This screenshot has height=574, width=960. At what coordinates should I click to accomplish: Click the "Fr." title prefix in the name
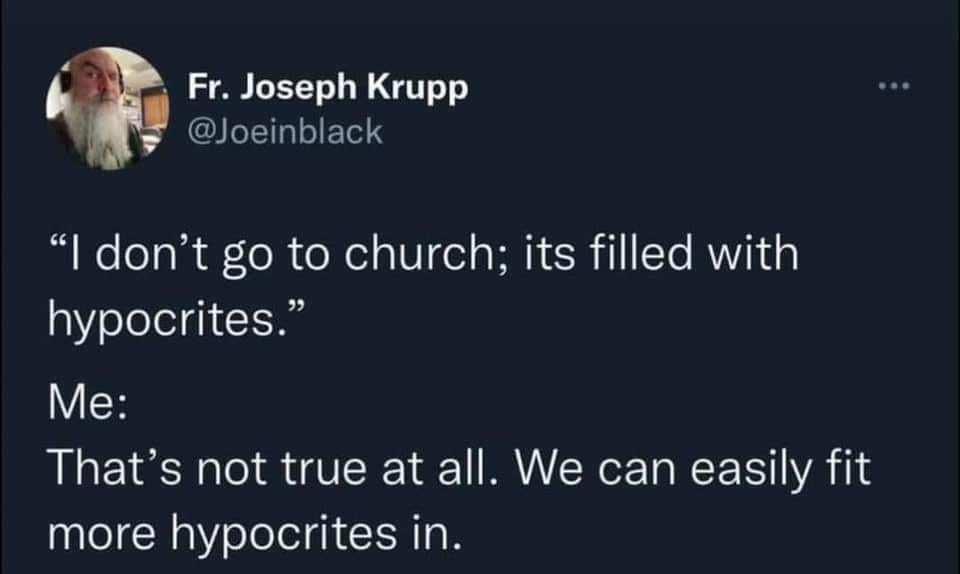click(x=204, y=89)
